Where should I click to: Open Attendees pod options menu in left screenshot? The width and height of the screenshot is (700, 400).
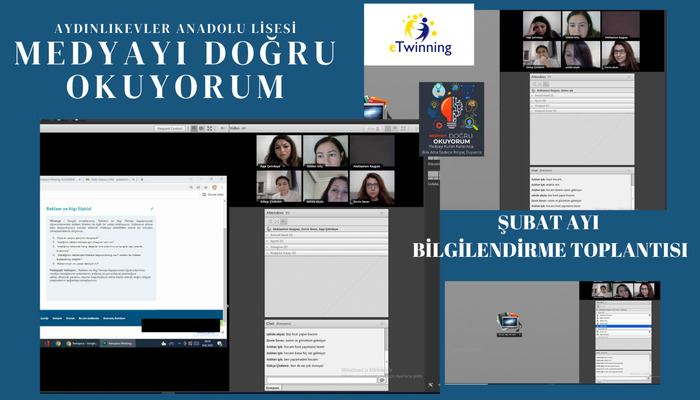pyautogui.click(x=383, y=213)
